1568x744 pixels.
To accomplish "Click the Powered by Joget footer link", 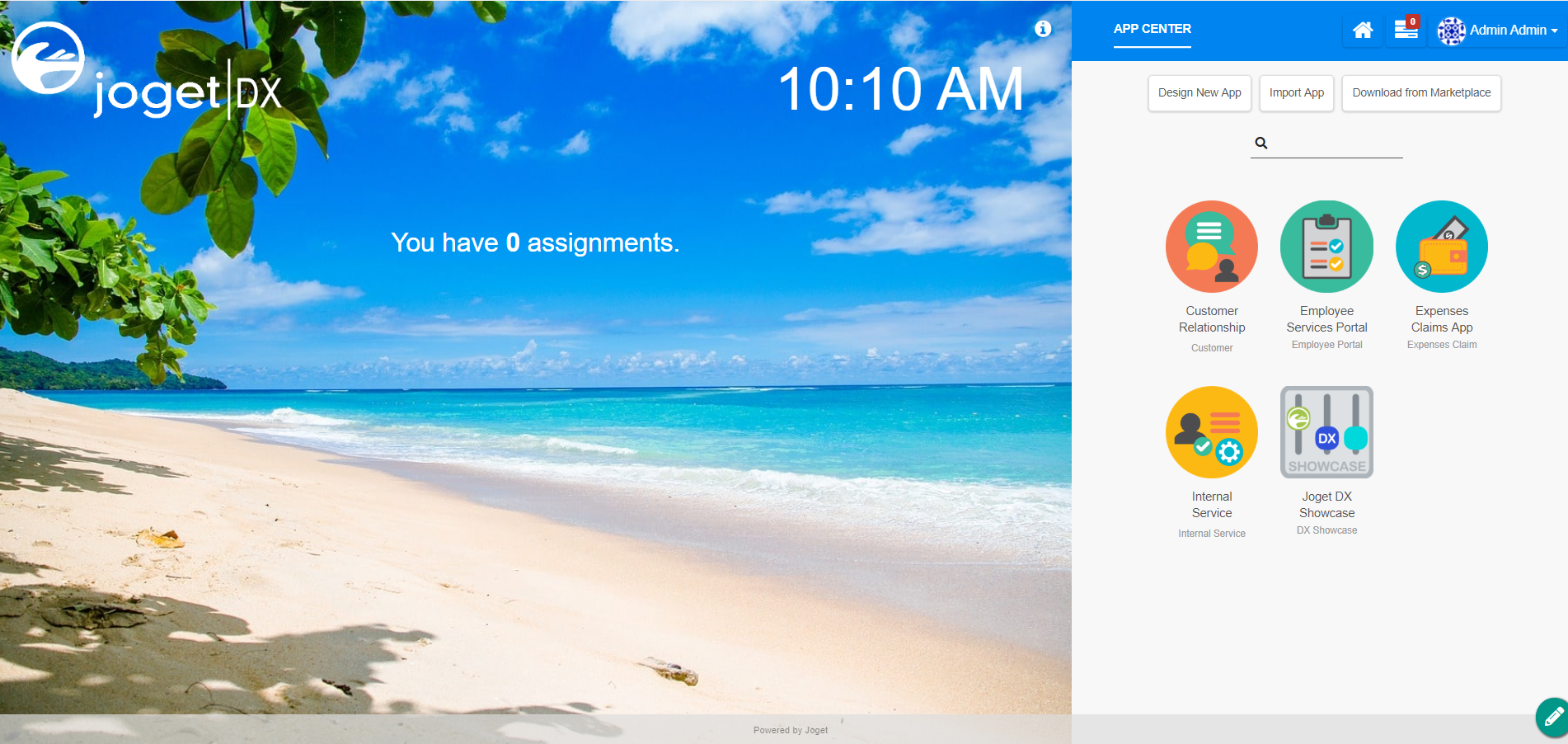I will click(x=790, y=730).
